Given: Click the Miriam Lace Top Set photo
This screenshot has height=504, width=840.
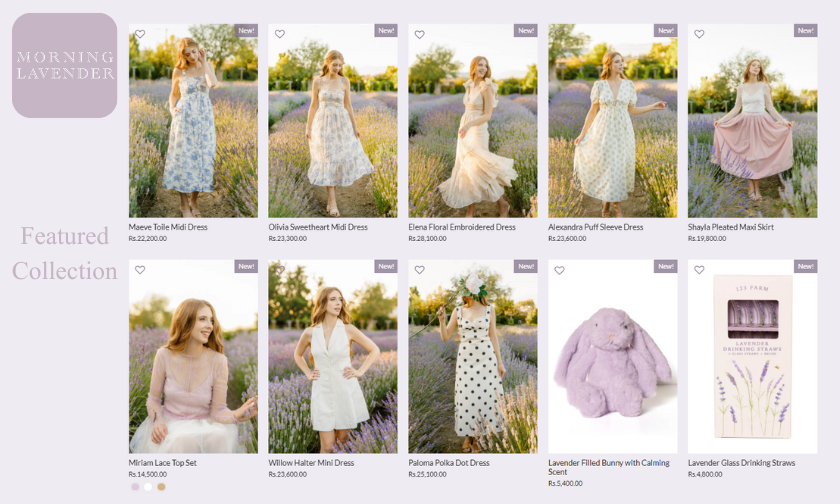Looking at the screenshot, I should click(x=193, y=357).
